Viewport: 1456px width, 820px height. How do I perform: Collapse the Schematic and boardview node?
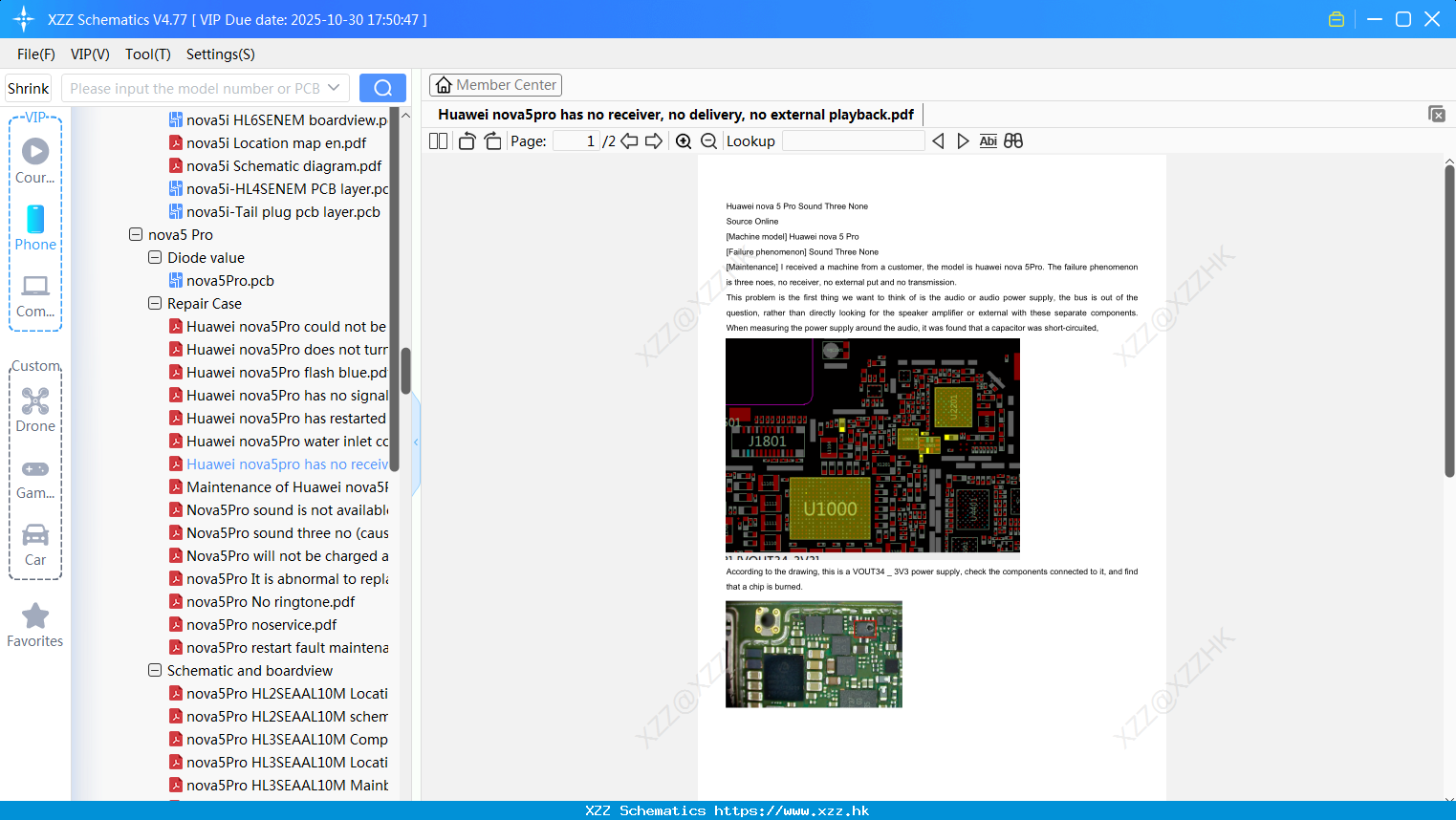(155, 670)
